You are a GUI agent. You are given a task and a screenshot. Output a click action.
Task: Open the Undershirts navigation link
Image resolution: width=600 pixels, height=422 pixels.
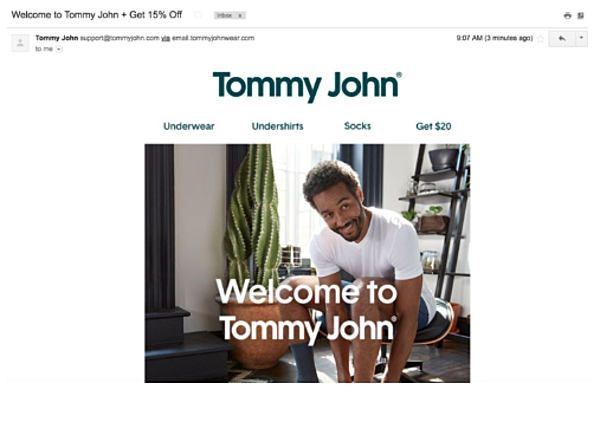coord(277,126)
